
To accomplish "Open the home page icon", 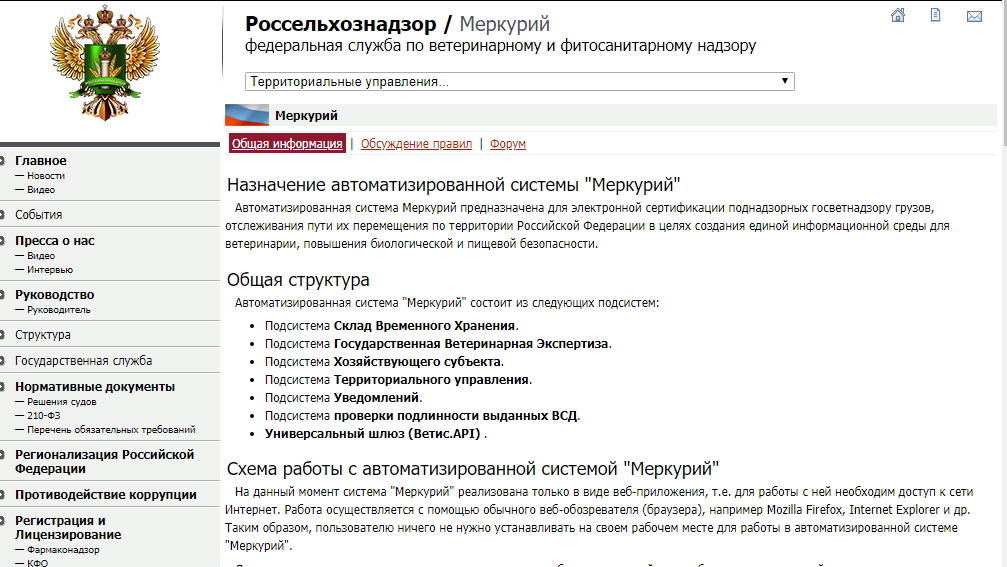I will (898, 15).
